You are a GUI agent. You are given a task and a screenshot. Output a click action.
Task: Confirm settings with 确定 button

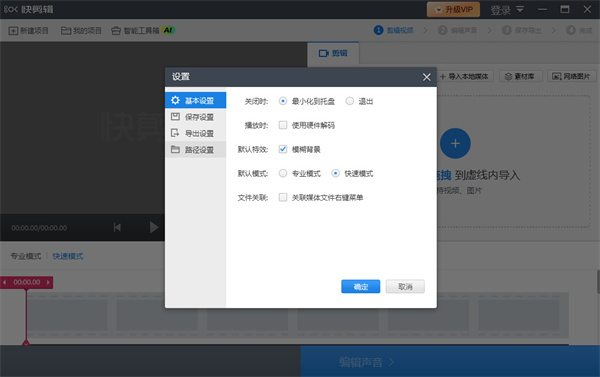[x=360, y=286]
